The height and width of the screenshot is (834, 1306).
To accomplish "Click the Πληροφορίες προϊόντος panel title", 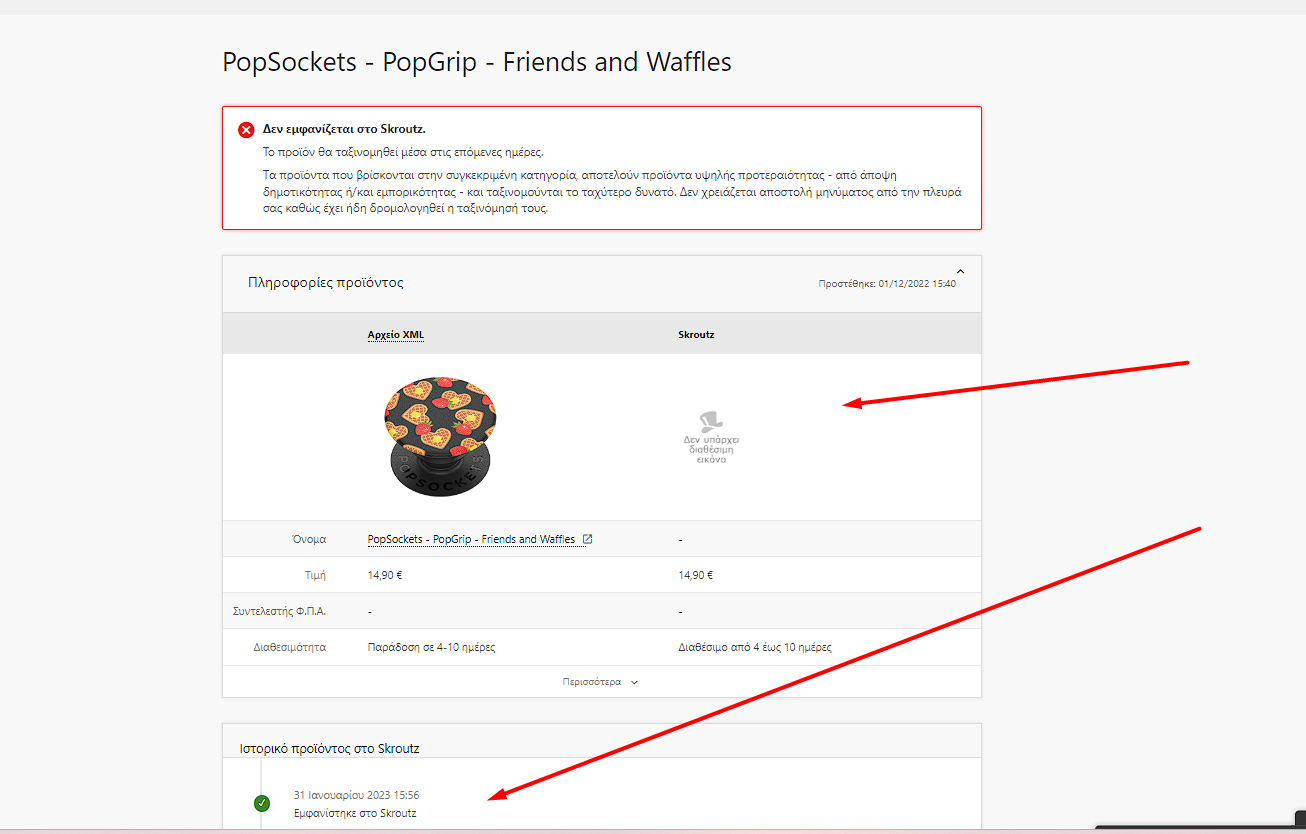I will coord(326,282).
